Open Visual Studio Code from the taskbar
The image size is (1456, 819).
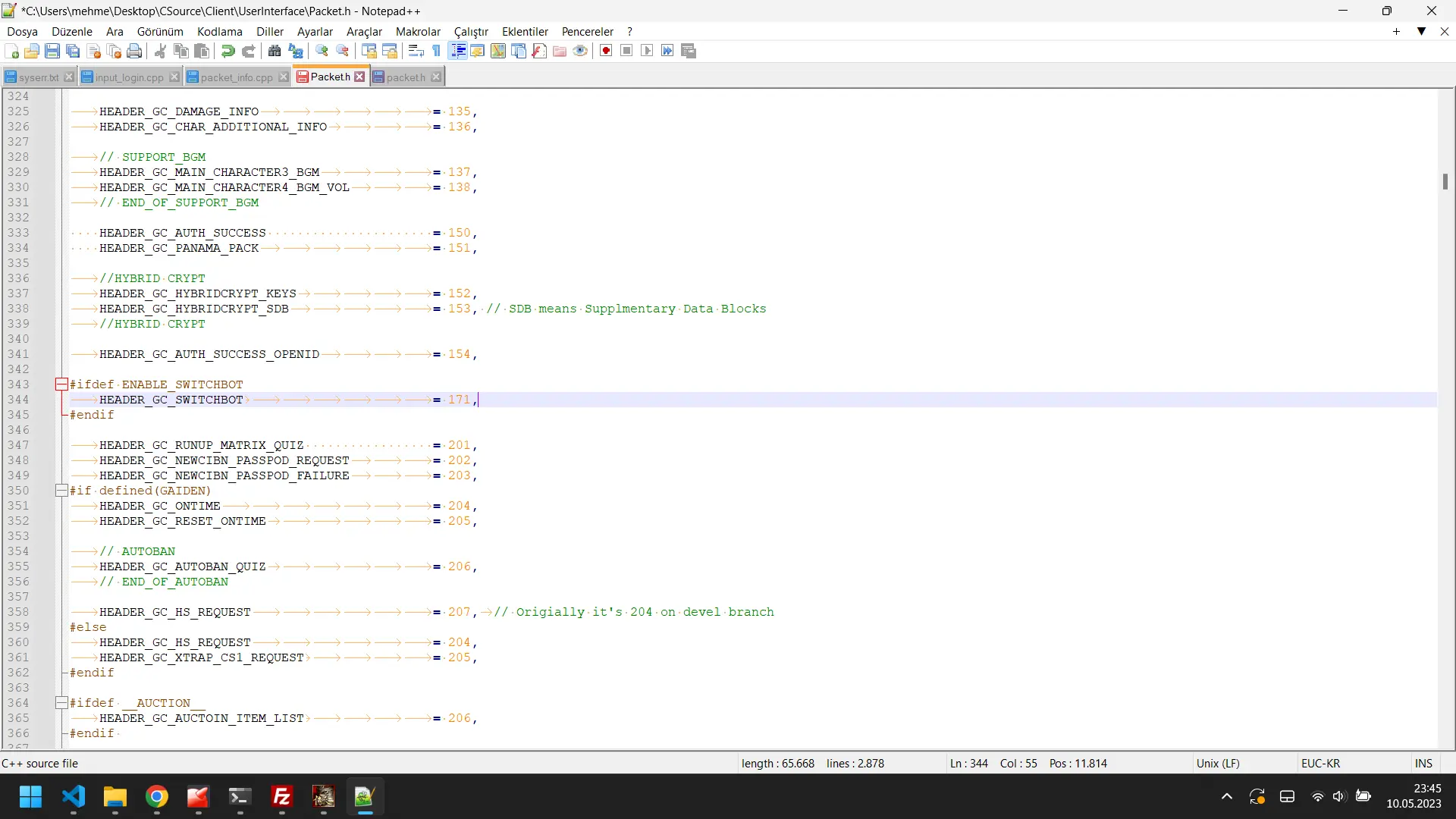(74, 797)
